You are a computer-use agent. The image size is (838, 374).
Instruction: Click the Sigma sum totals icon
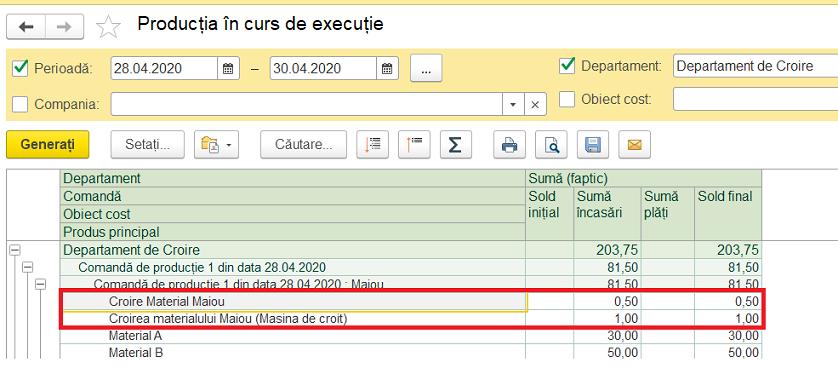456,145
